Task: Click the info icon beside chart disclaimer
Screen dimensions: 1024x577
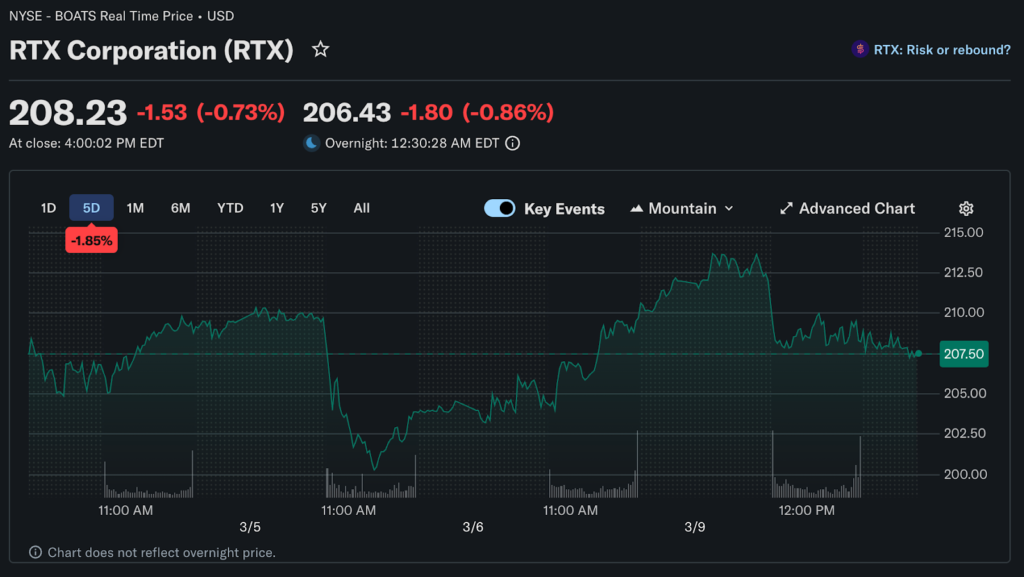Action: pyautogui.click(x=35, y=552)
